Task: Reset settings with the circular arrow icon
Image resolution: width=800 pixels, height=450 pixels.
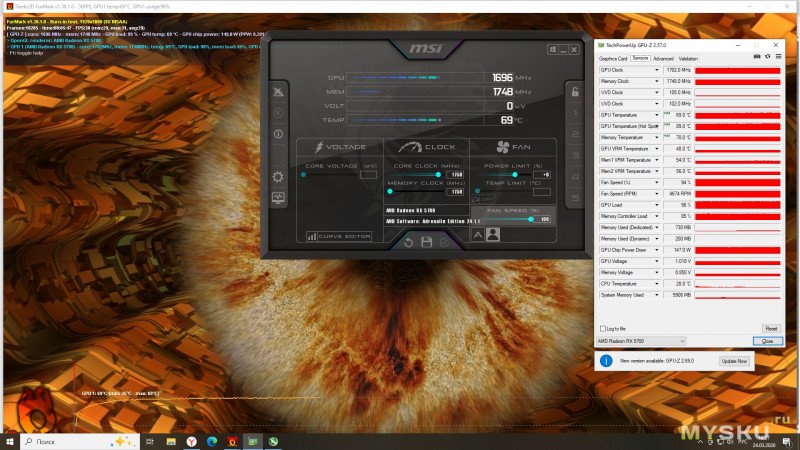Action: (x=408, y=242)
